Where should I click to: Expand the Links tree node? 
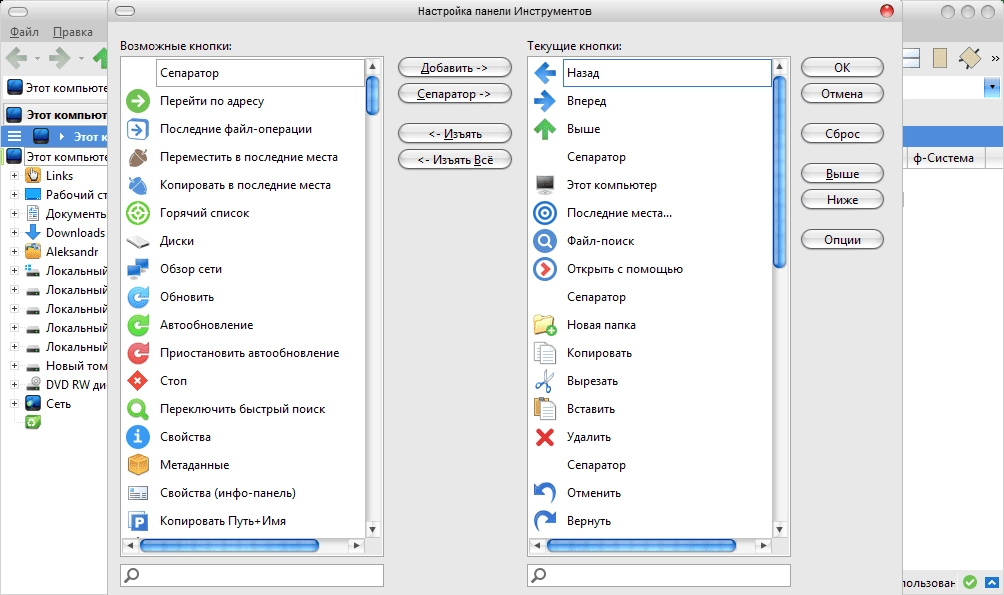click(14, 175)
